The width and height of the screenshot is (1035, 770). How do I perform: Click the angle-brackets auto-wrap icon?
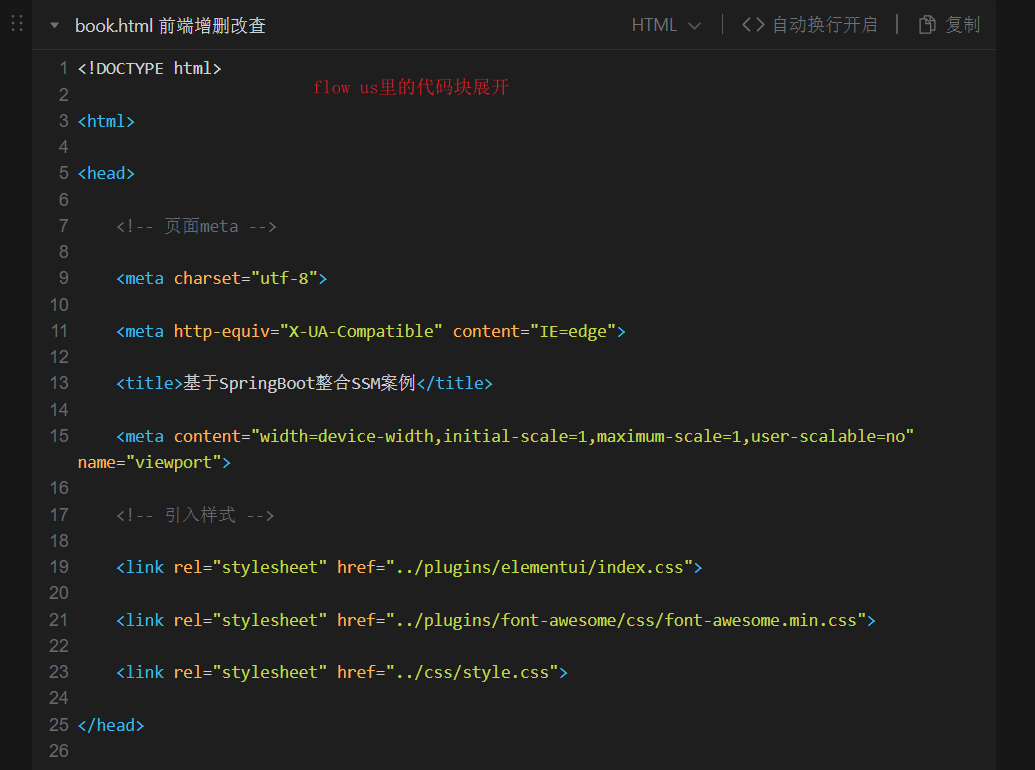753,25
